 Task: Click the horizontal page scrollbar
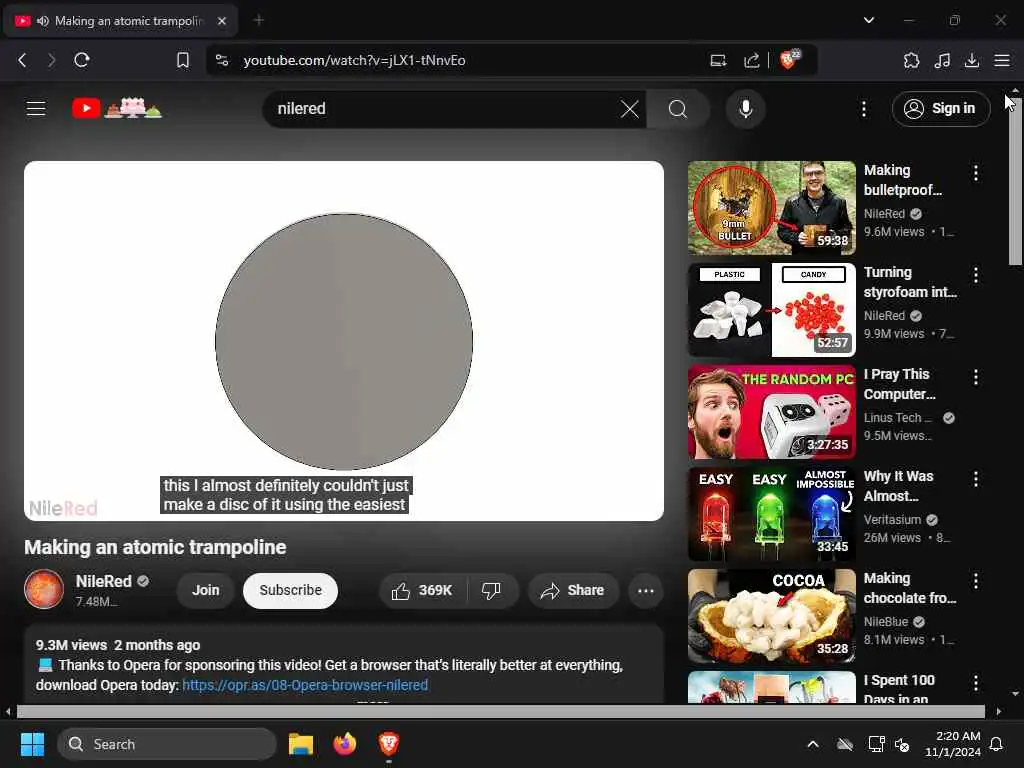(501, 711)
